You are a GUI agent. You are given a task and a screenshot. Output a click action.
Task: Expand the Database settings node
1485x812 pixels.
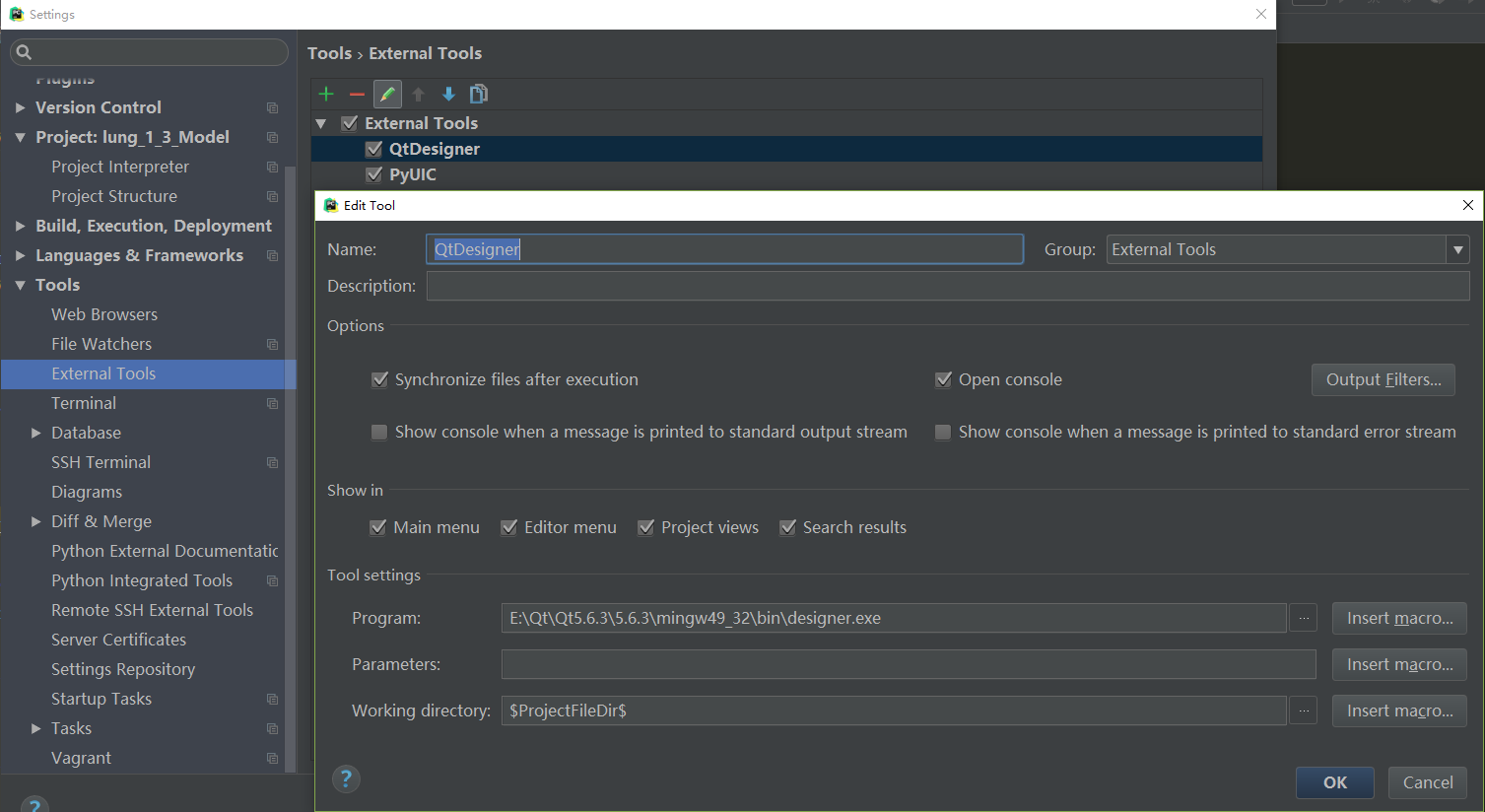tap(34, 433)
